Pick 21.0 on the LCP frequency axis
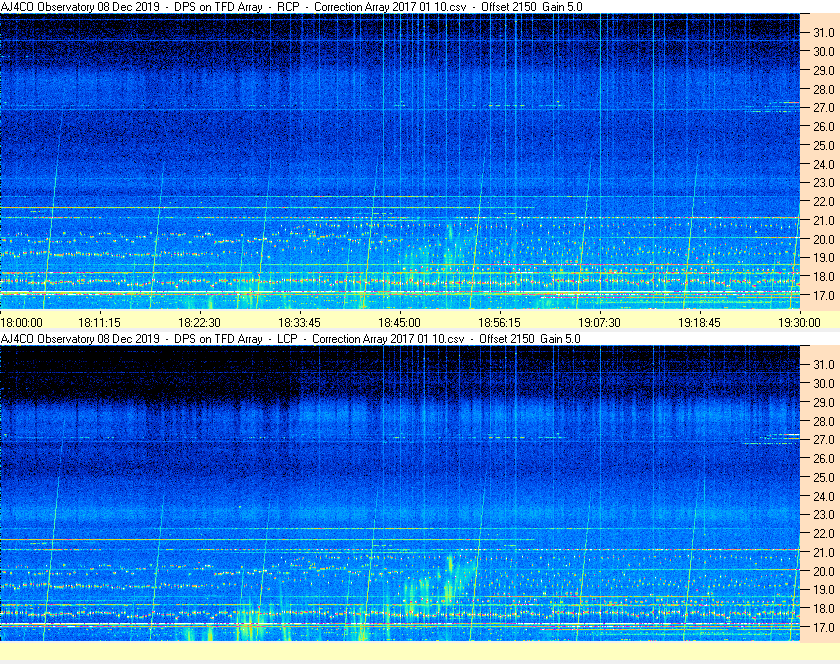Image resolution: width=840 pixels, height=664 pixels. [824, 552]
